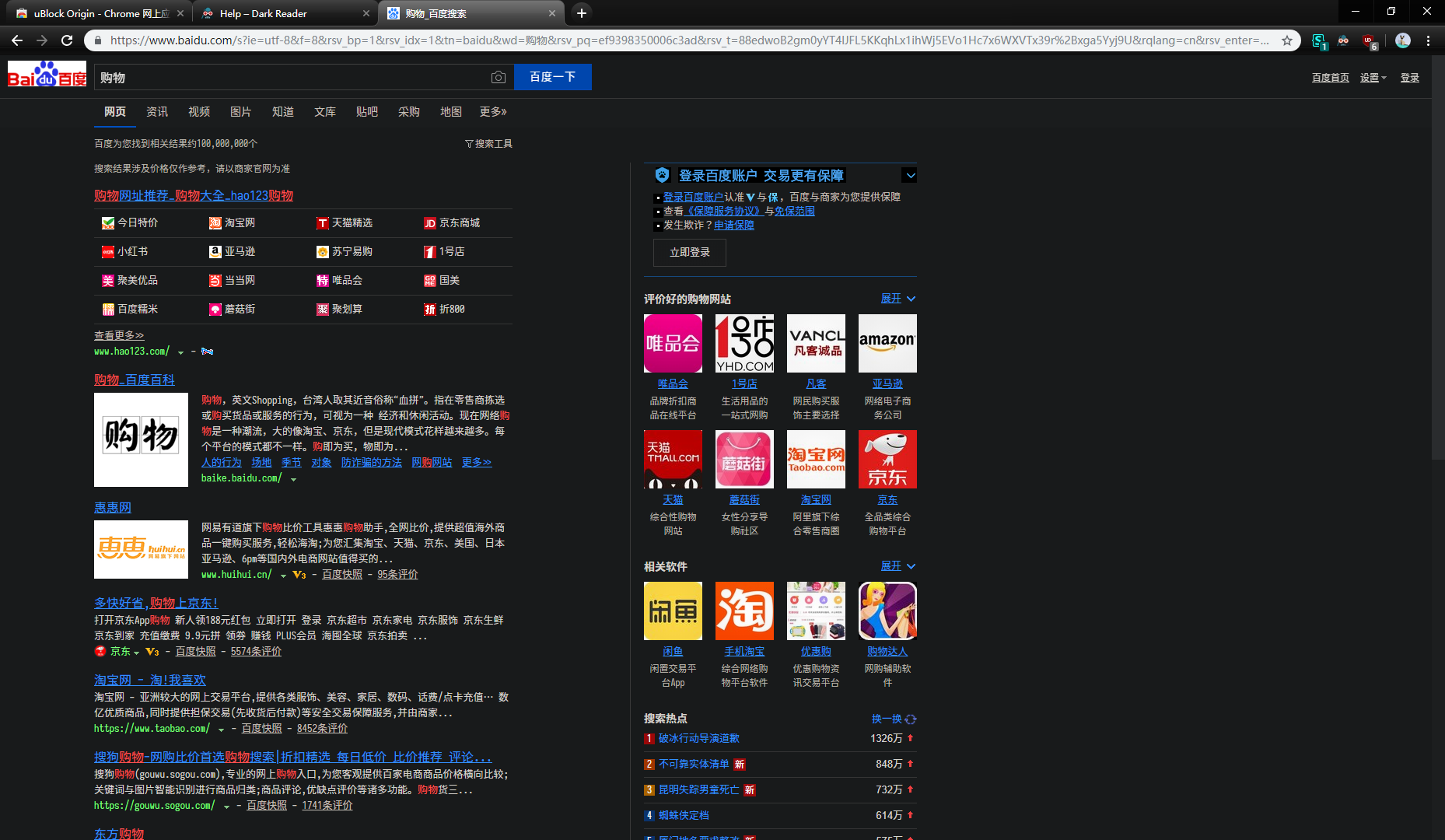Click the page vertical scrollbar
Viewport: 1445px width, 840px height.
click(1438, 257)
